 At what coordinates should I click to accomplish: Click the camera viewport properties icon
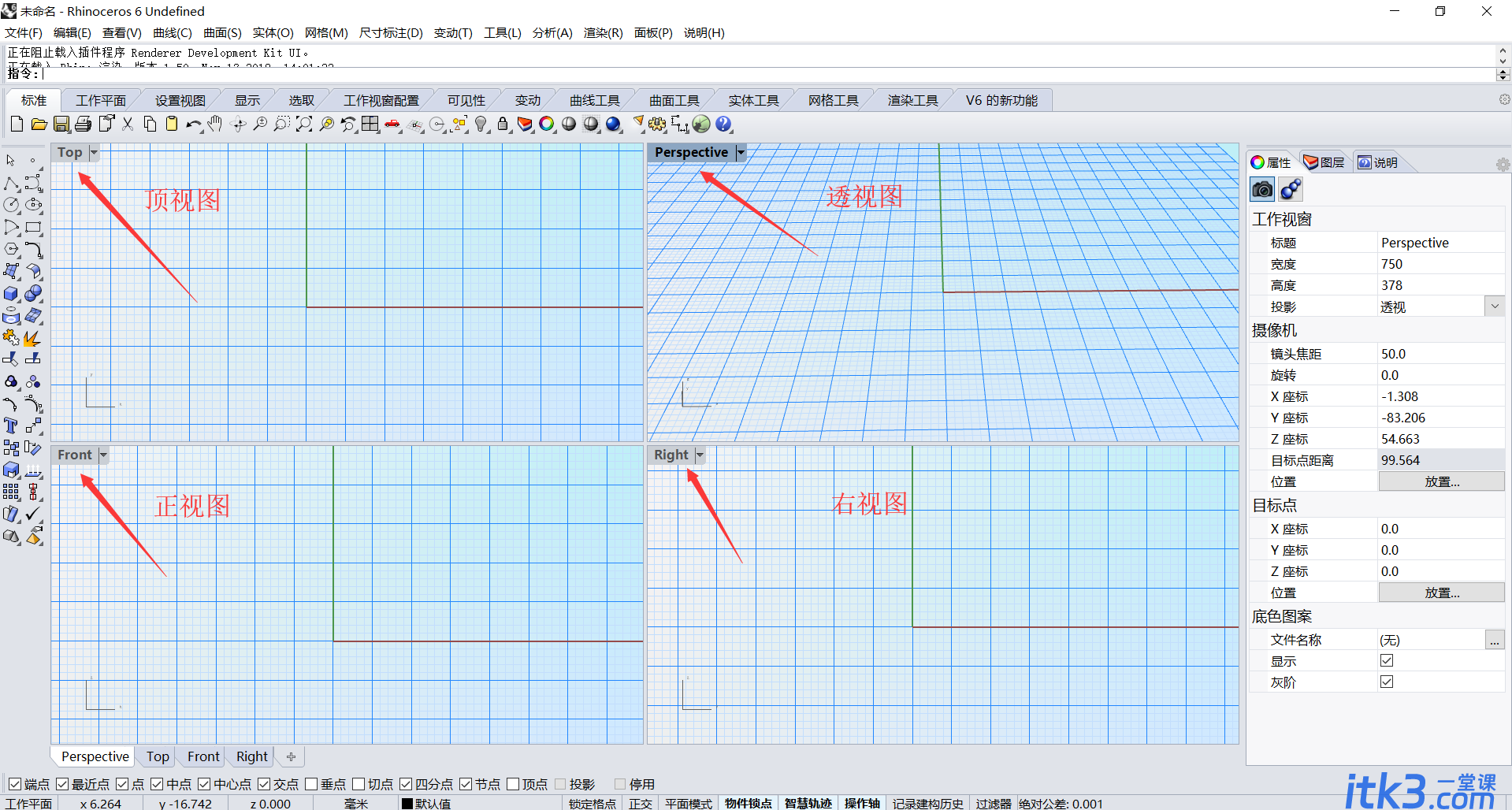point(1262,189)
